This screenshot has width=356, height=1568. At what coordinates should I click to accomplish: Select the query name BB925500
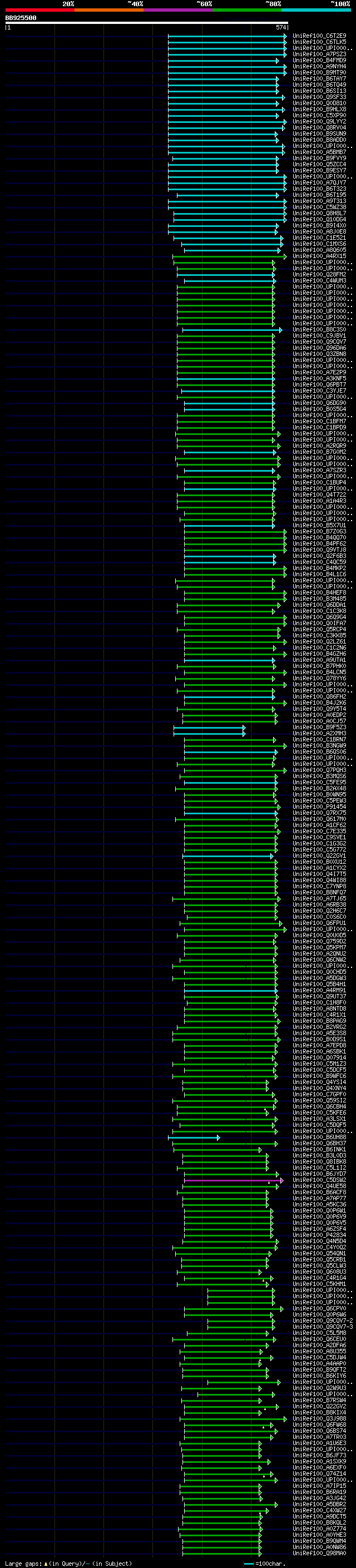[21, 18]
